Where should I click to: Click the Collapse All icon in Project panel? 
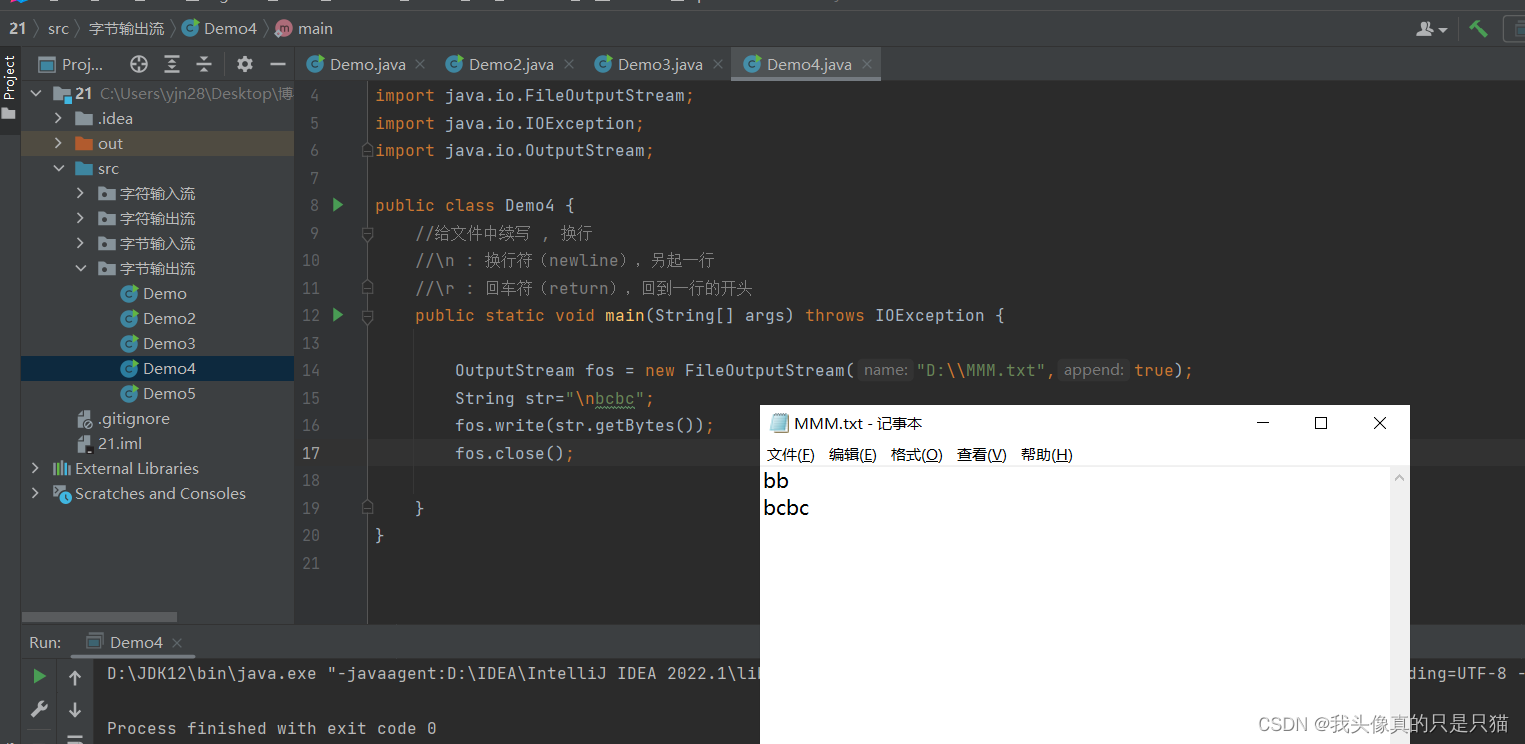click(204, 64)
